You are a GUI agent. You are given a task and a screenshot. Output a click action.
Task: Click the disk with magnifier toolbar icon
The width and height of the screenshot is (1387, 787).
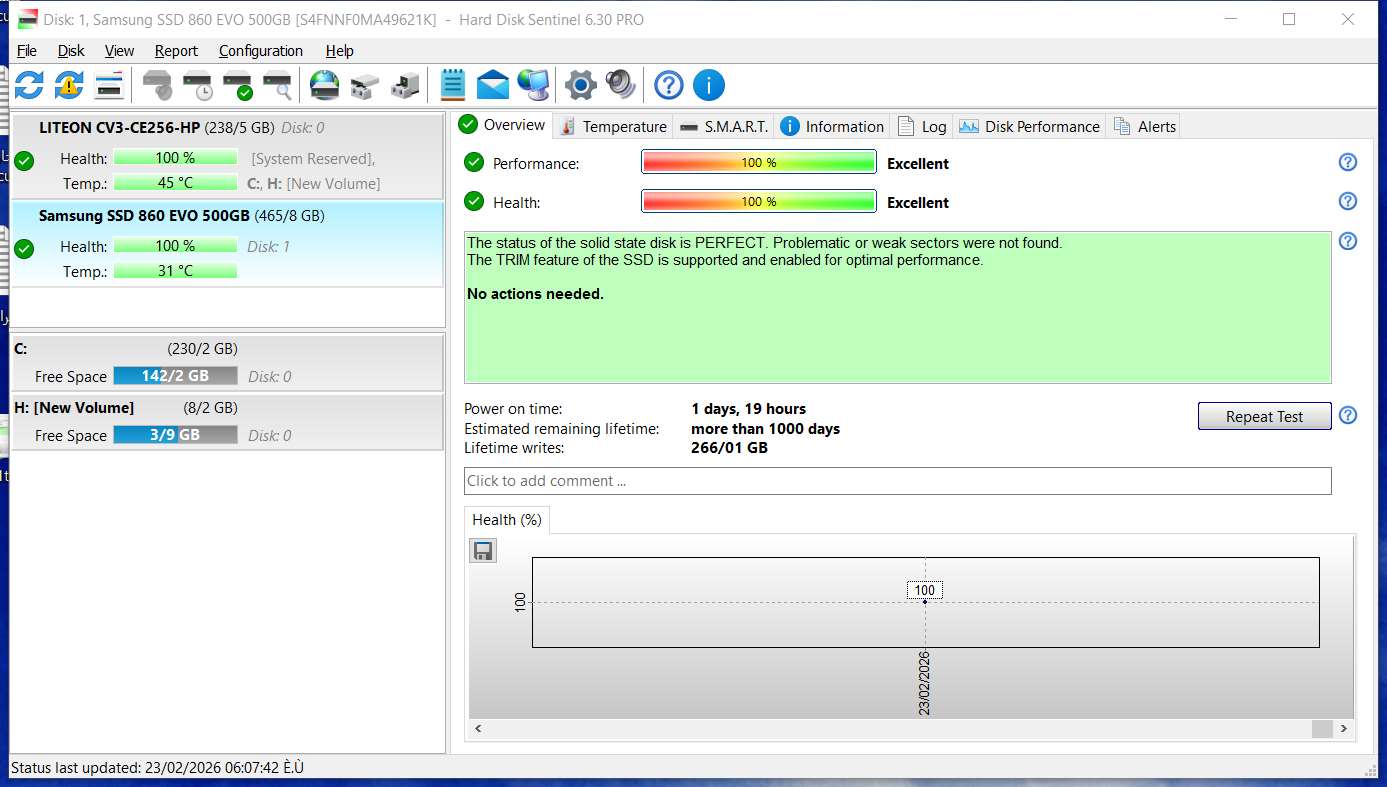click(x=277, y=86)
